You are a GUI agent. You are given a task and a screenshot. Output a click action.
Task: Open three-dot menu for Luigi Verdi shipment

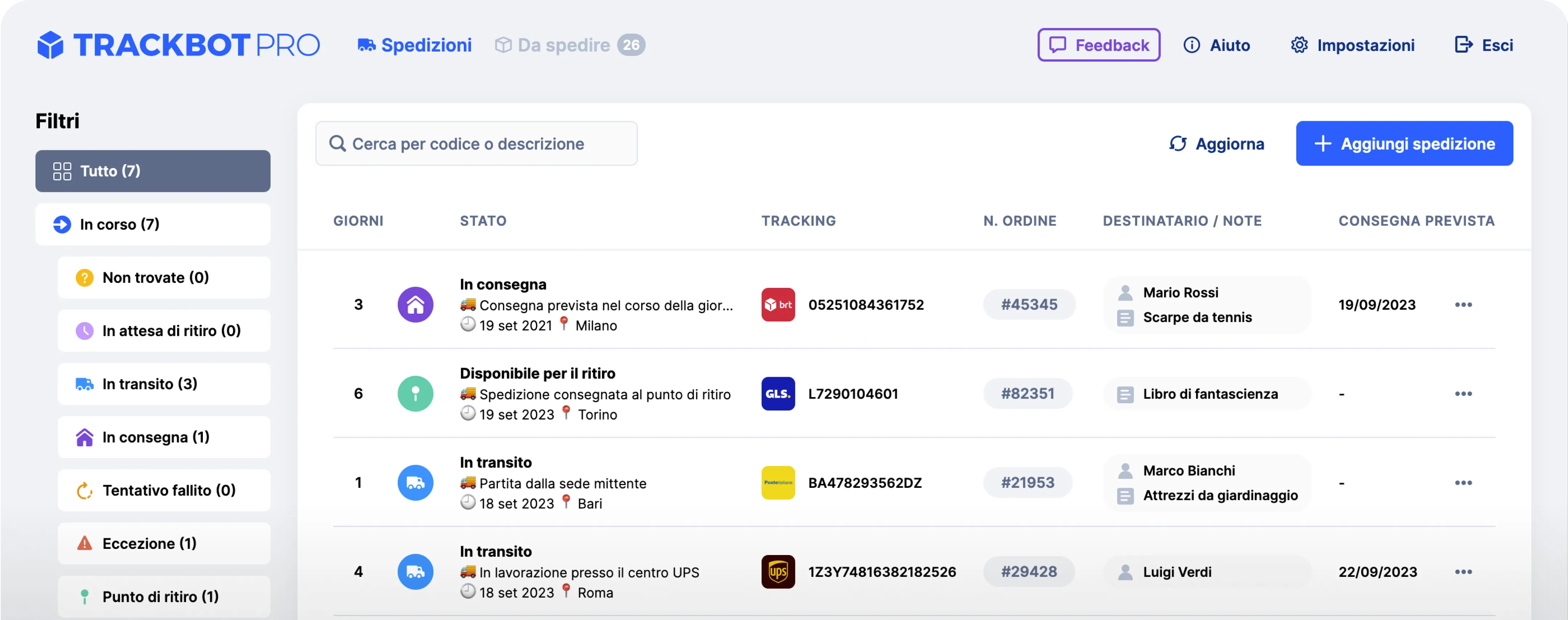pyautogui.click(x=1463, y=571)
